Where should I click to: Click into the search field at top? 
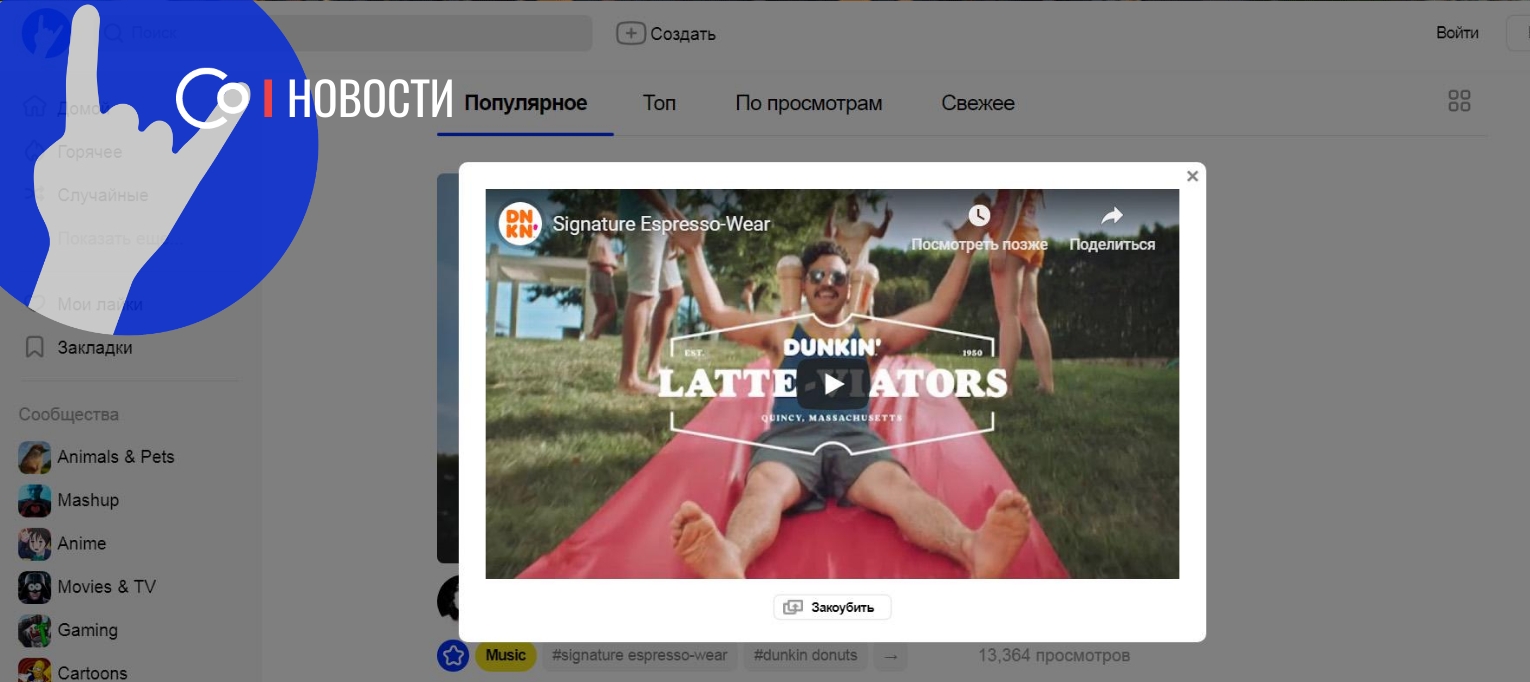345,33
